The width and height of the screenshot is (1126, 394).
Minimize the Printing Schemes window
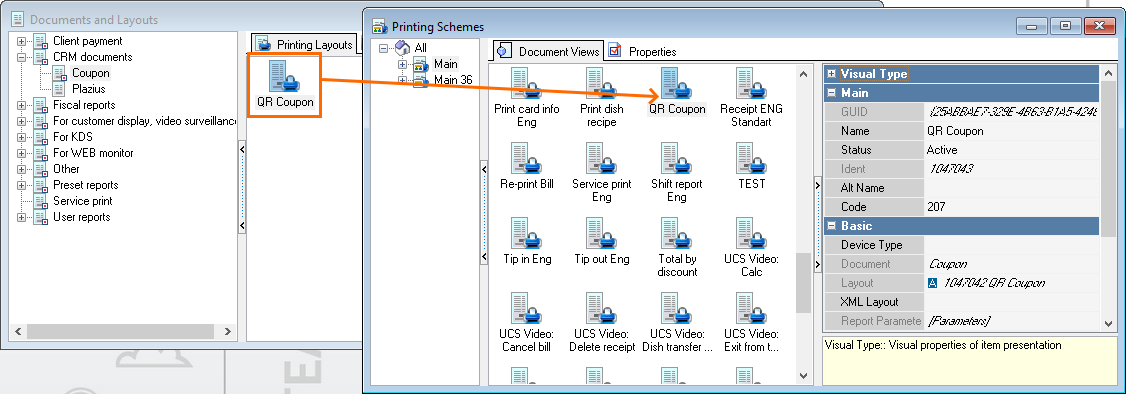(x=1033, y=27)
